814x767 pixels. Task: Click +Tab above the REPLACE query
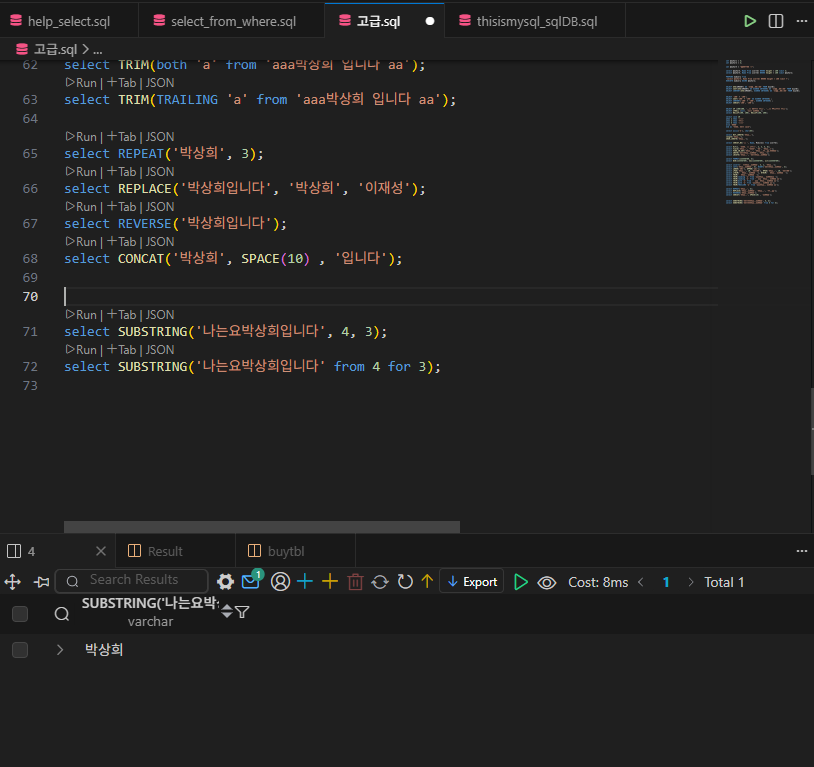click(121, 171)
